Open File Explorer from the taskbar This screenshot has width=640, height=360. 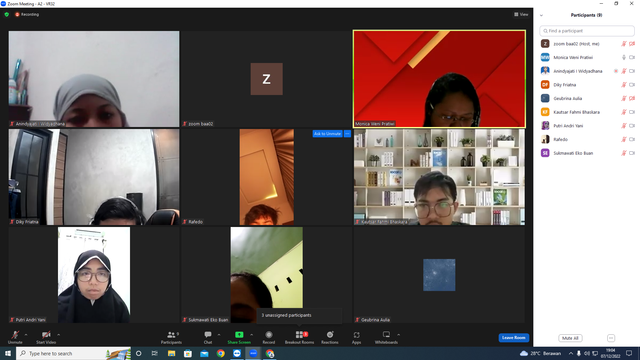pyautogui.click(x=171, y=353)
